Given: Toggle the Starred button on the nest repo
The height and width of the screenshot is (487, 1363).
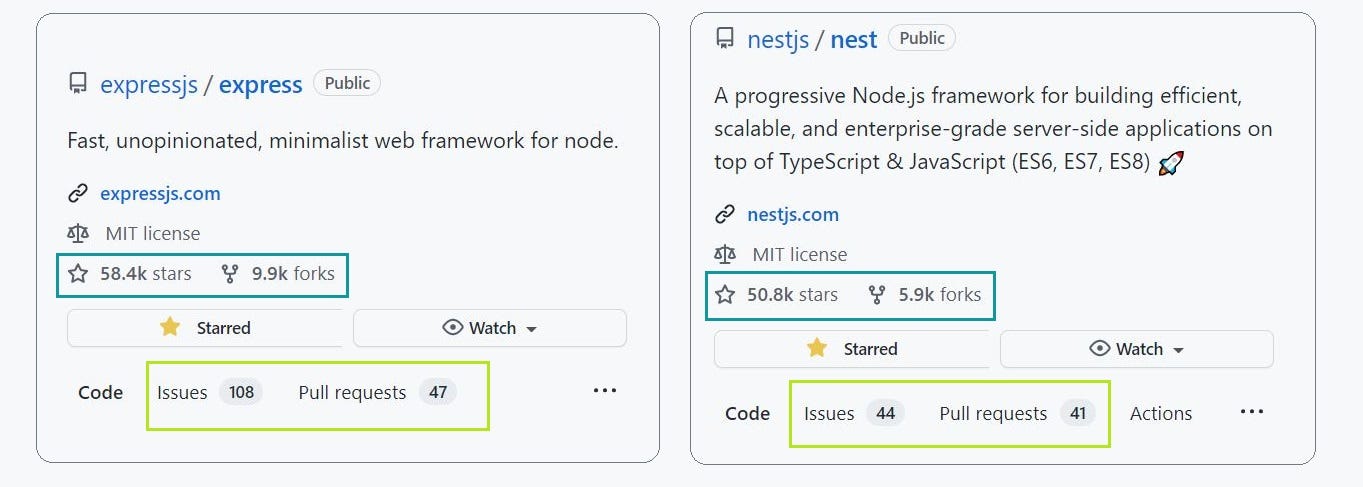Looking at the screenshot, I should [851, 349].
